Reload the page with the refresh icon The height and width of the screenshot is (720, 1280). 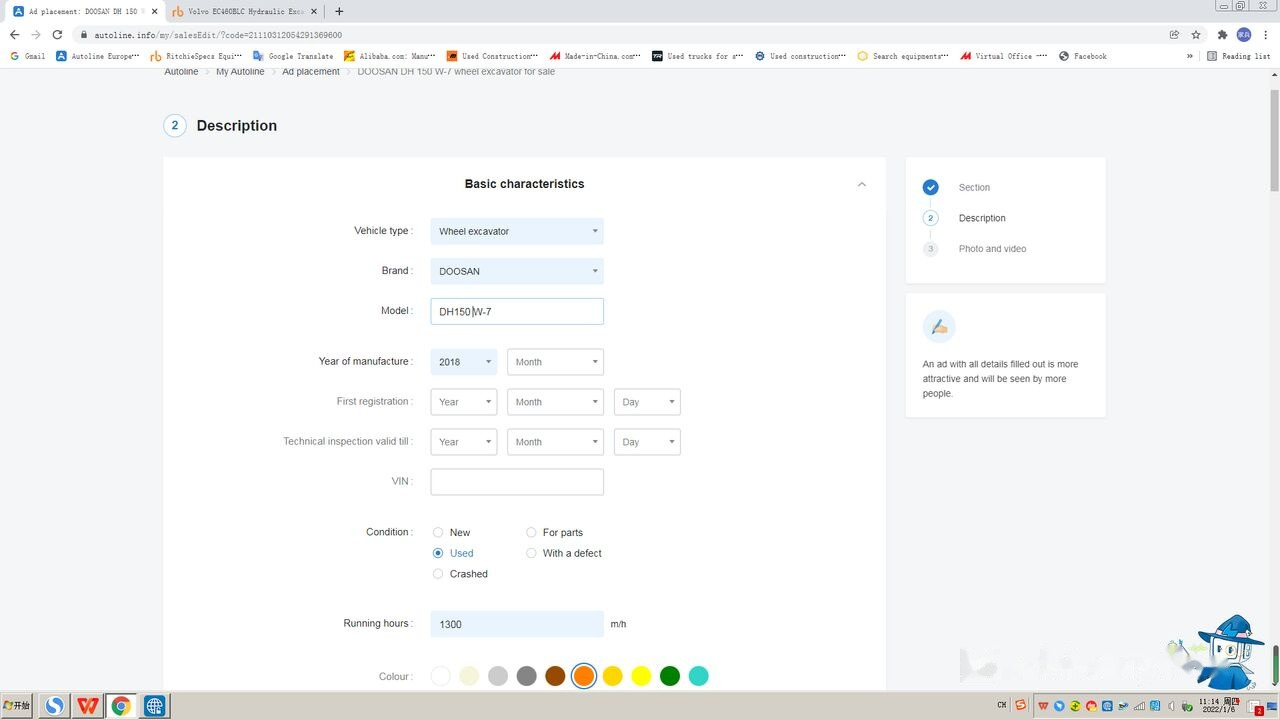pos(57,34)
